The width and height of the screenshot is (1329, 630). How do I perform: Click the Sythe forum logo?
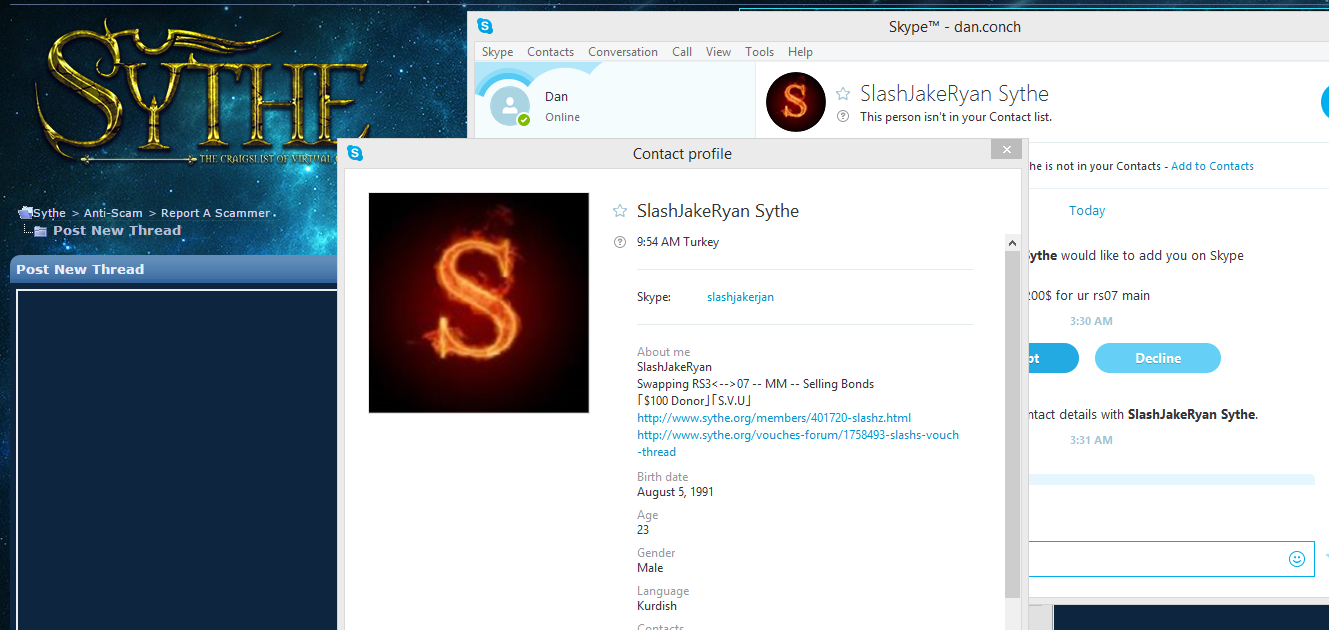click(x=205, y=90)
